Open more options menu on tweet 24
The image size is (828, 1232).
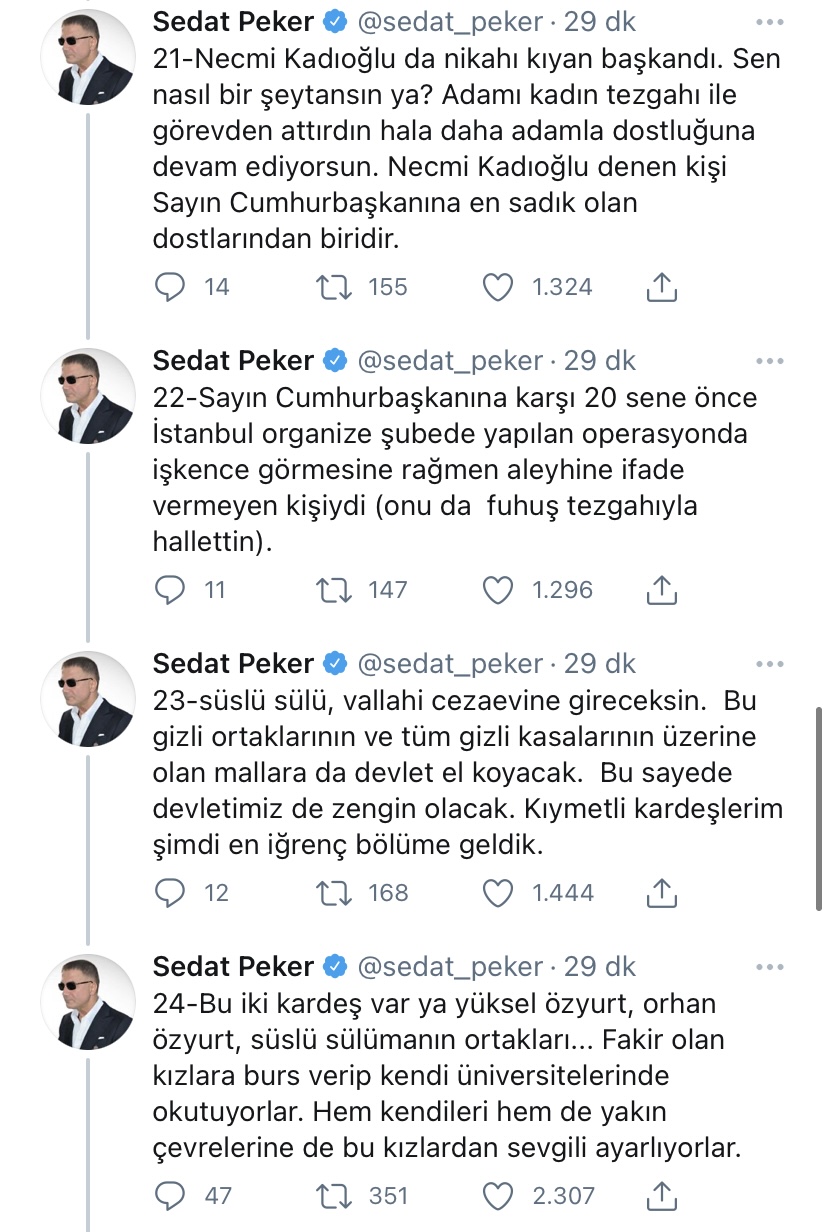[768, 967]
